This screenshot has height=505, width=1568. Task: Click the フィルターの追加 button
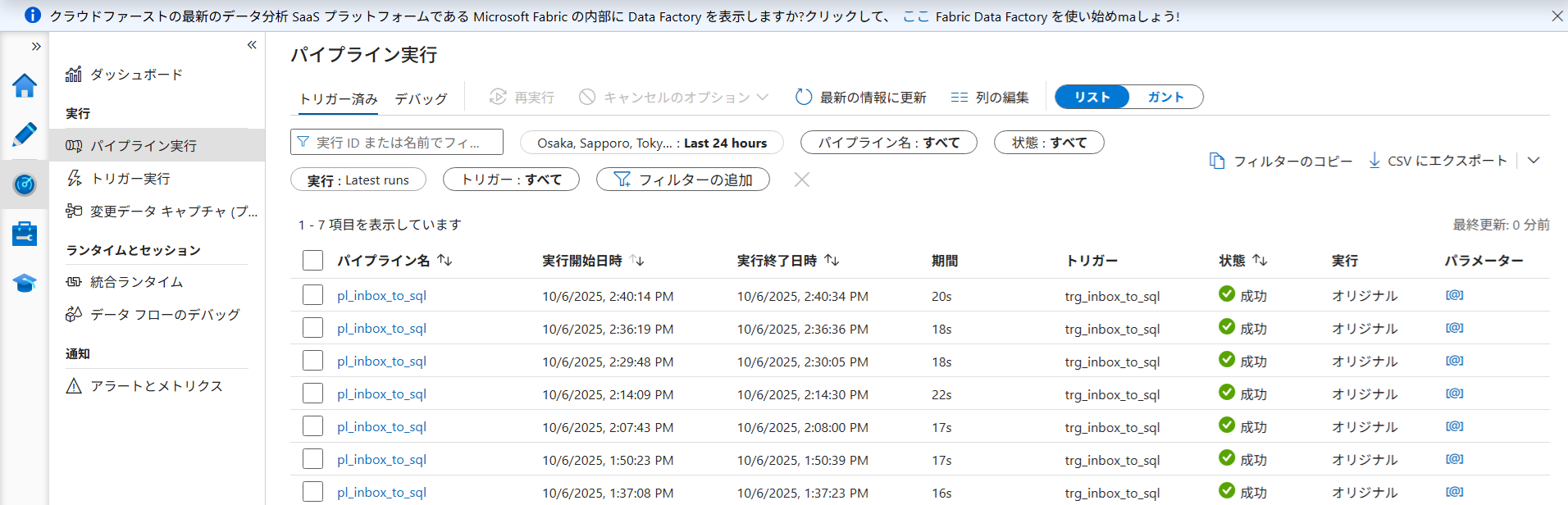click(682, 180)
